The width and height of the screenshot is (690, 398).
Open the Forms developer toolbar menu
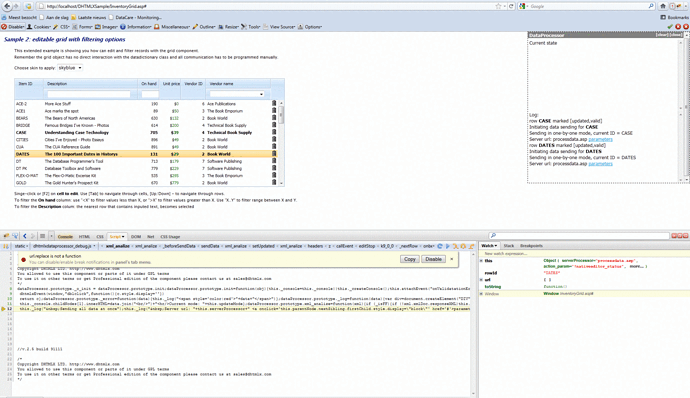pos(83,27)
